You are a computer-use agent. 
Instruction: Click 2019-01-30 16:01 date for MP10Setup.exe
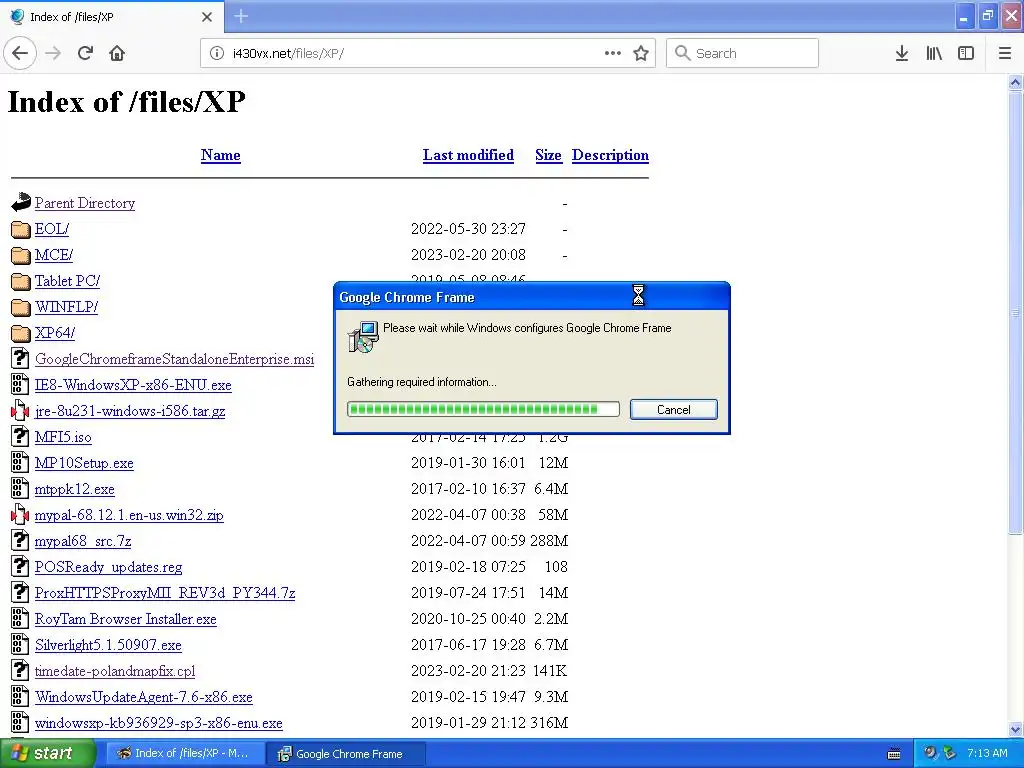[x=468, y=463]
